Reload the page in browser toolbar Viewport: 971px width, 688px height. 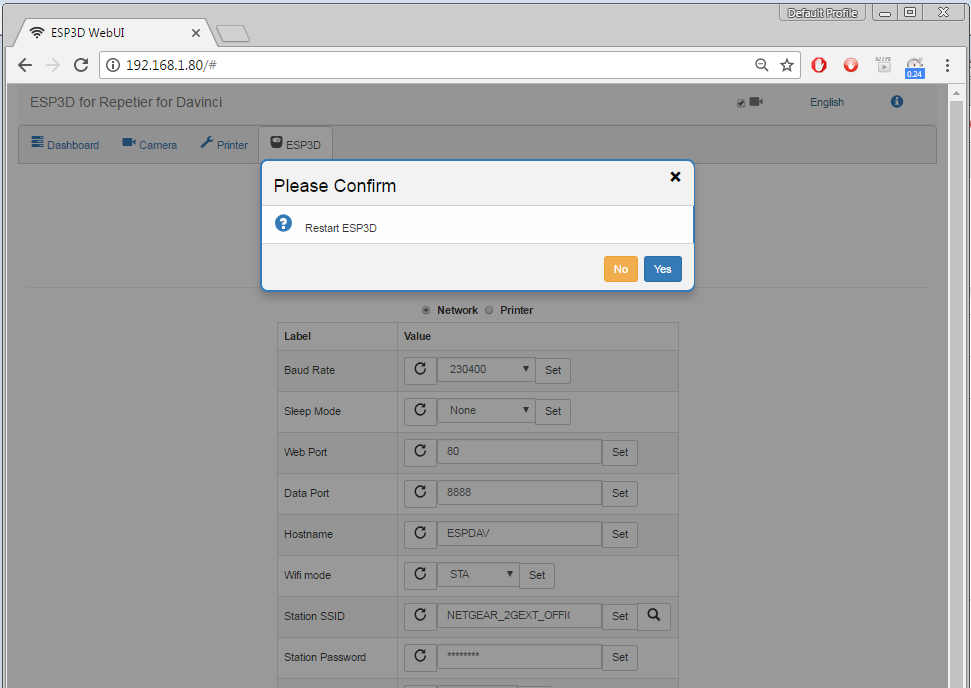[81, 65]
